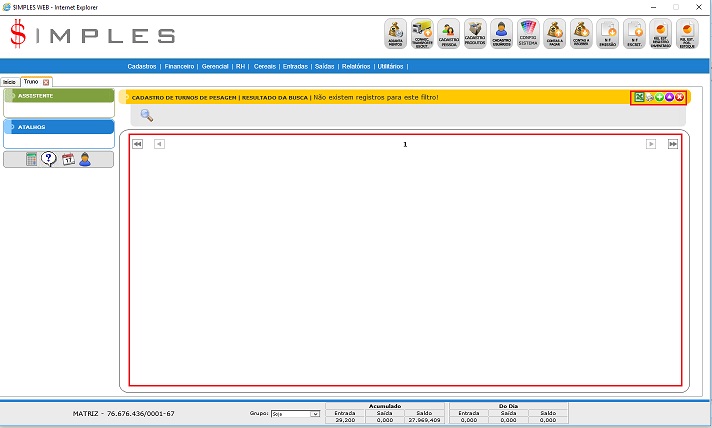
Task: Switch to the Início tab
Action: (9, 81)
